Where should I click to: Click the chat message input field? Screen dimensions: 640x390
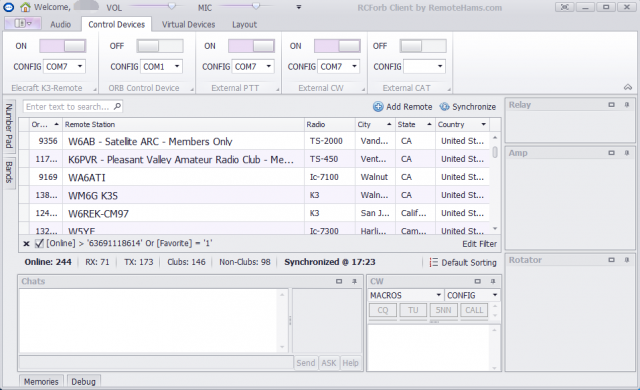coord(156,362)
